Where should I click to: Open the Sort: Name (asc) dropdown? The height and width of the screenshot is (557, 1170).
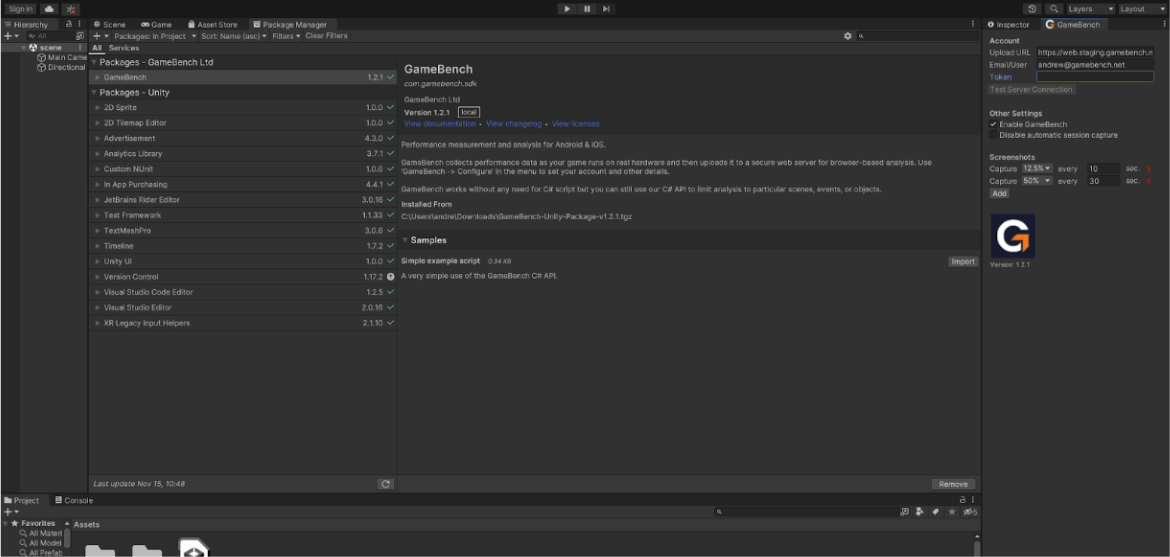(x=234, y=36)
